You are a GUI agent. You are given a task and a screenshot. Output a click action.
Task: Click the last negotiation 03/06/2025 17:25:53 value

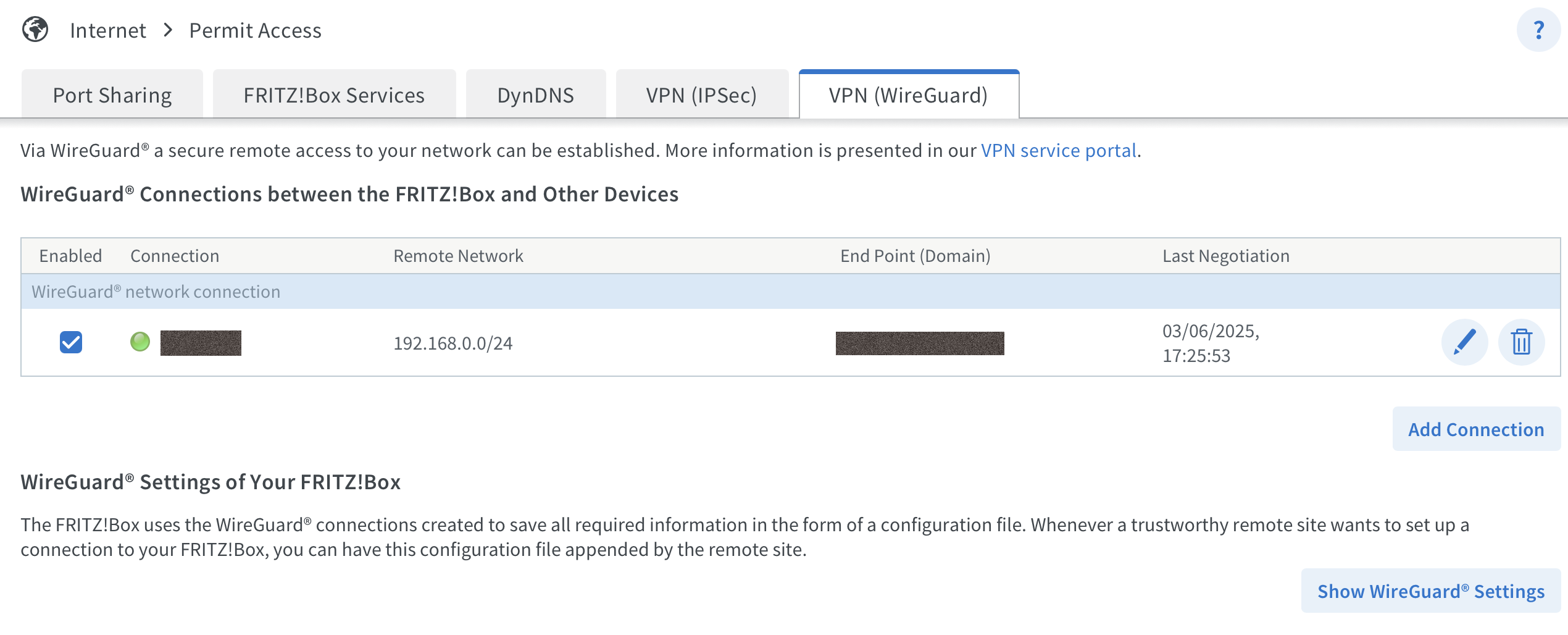(1211, 343)
